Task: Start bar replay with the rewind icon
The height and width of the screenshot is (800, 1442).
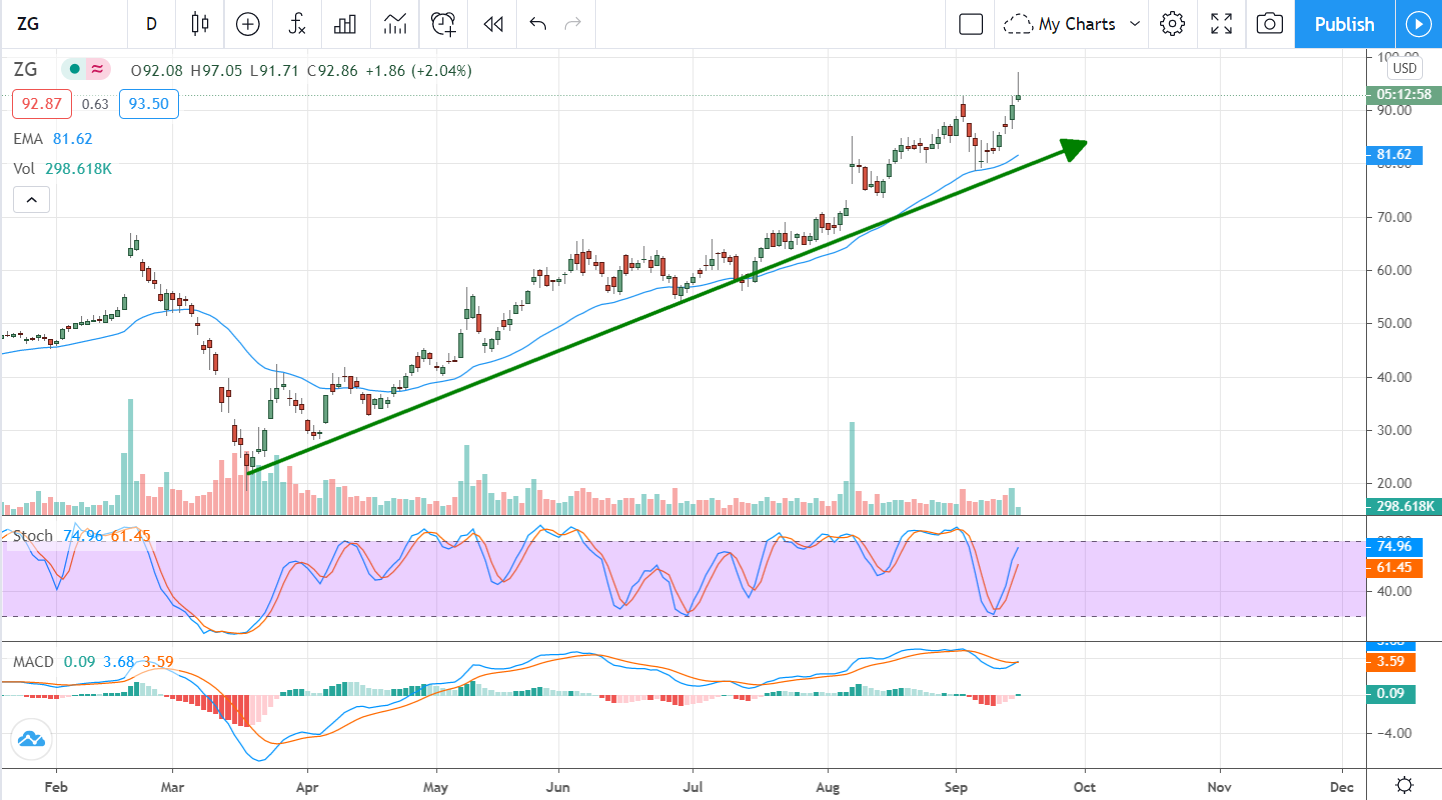Action: tap(492, 24)
